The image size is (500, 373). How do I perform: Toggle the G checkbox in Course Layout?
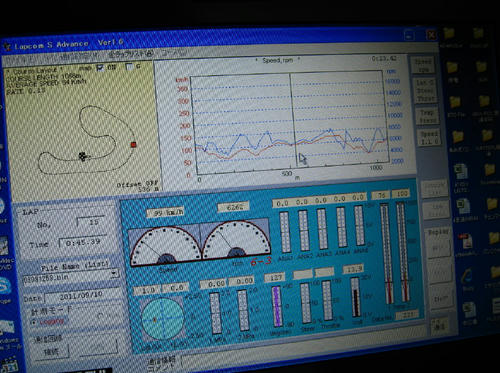tap(129, 67)
